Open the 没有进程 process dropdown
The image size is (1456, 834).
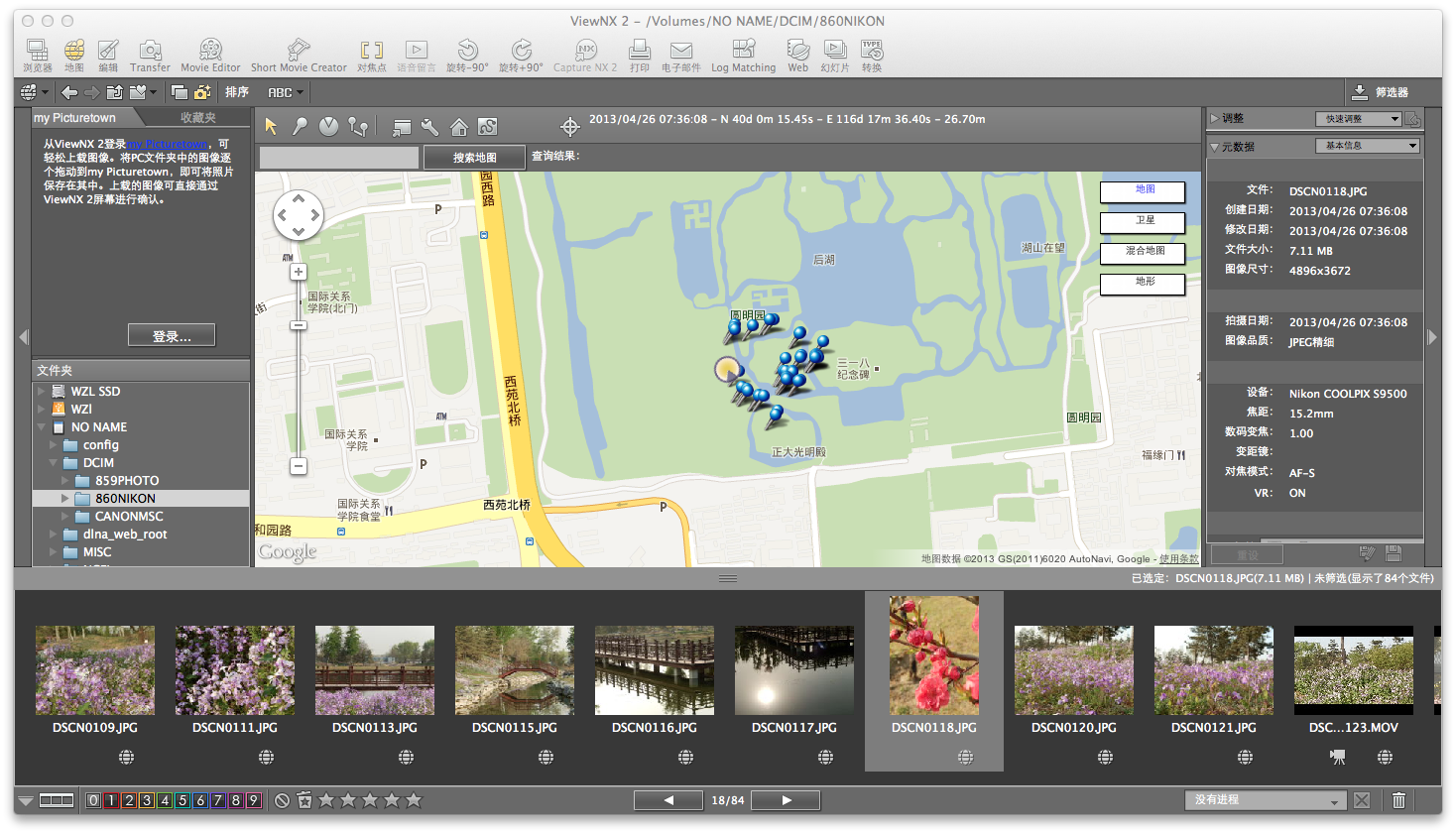1266,800
